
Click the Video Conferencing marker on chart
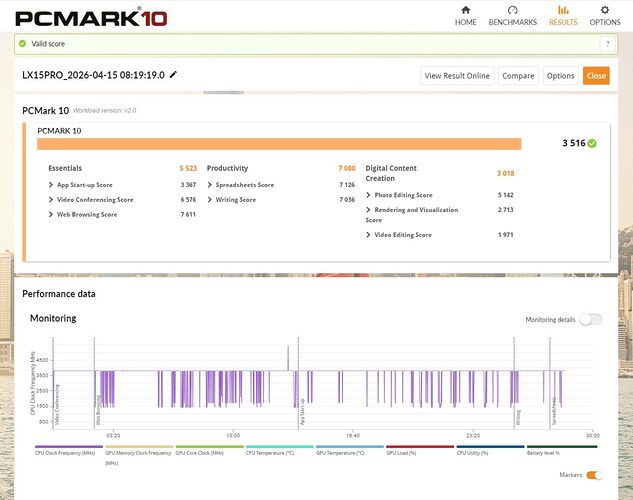point(57,404)
